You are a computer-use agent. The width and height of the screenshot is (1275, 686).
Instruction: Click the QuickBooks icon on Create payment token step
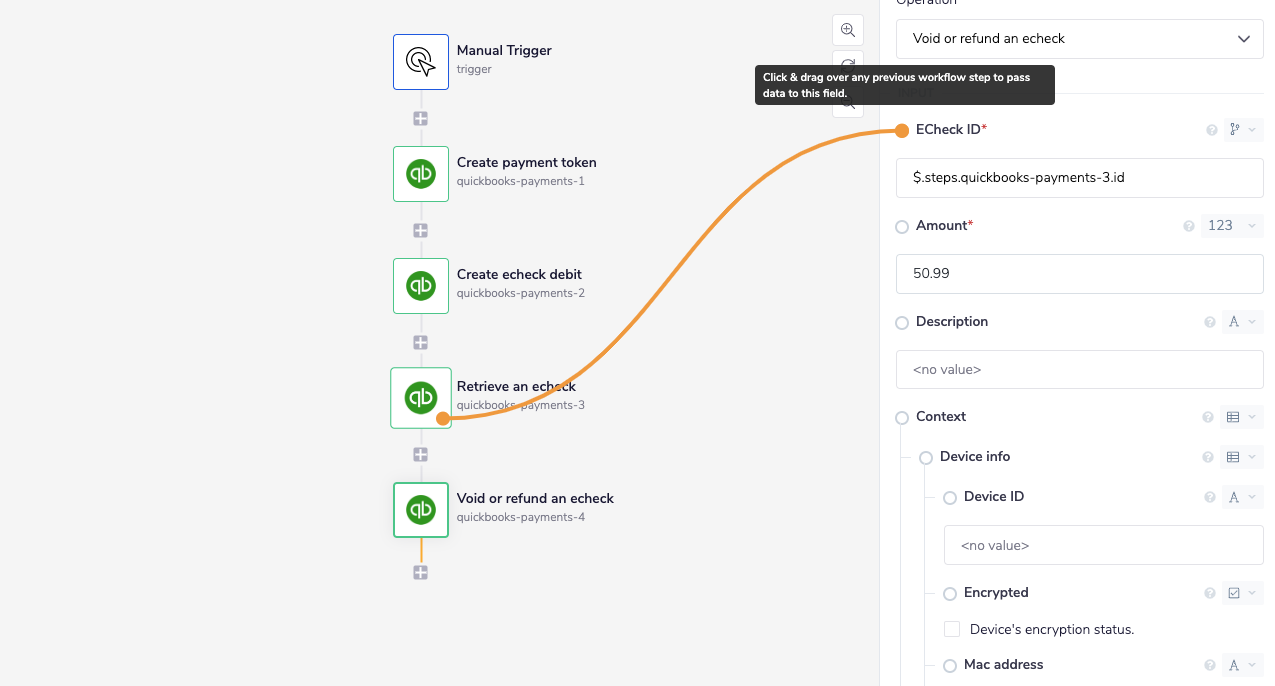click(421, 173)
